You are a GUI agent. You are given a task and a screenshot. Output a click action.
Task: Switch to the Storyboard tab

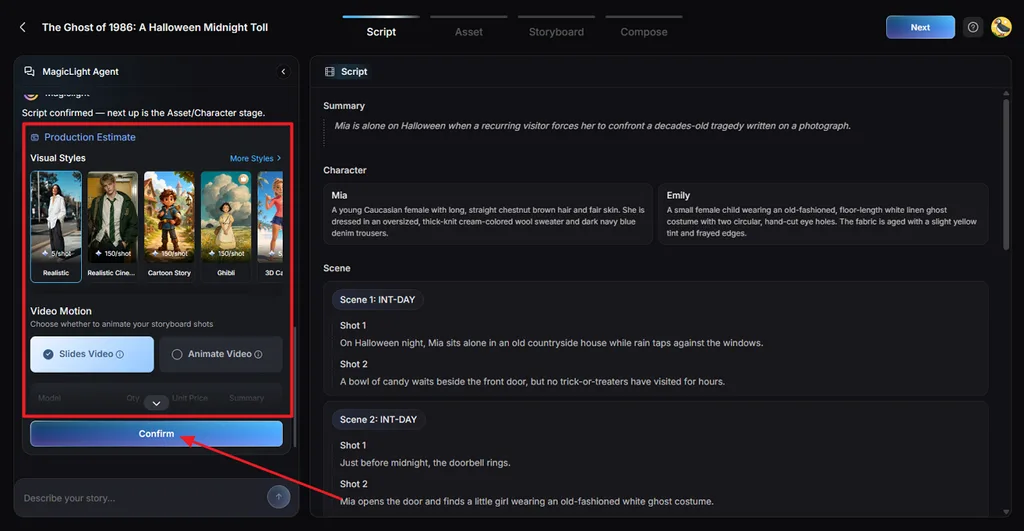coord(556,31)
